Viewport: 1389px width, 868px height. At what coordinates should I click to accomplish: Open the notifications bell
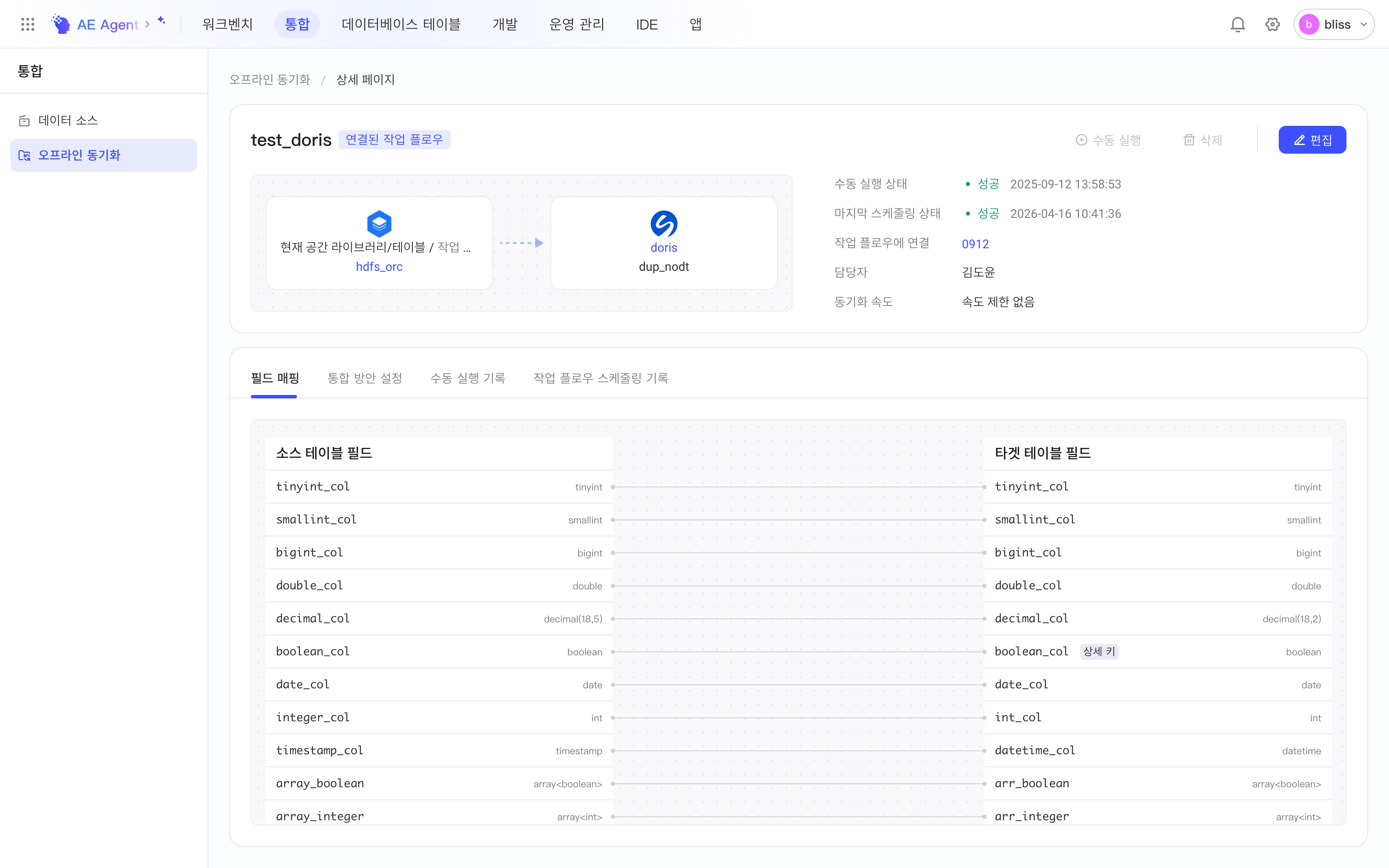pyautogui.click(x=1238, y=24)
